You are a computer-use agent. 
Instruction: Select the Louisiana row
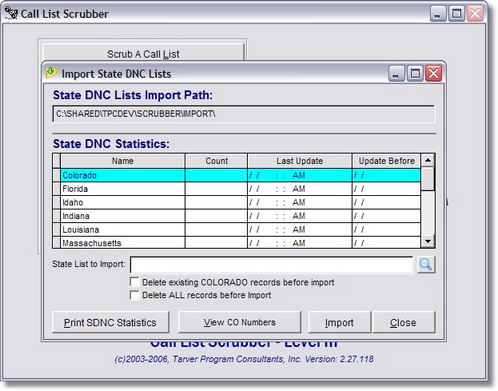pos(237,230)
